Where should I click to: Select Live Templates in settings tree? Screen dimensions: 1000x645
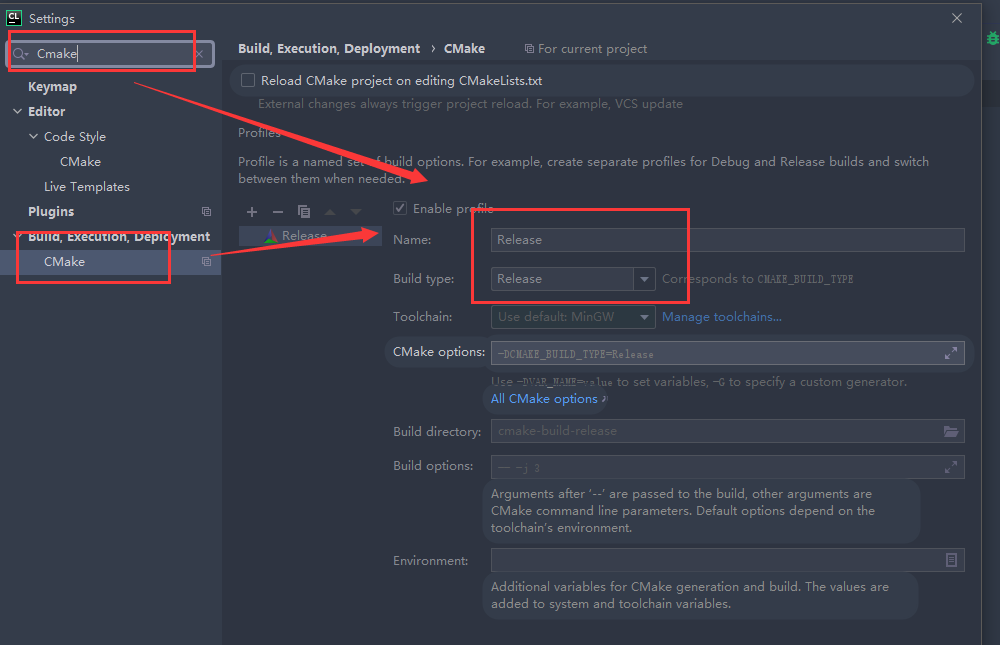pos(87,187)
